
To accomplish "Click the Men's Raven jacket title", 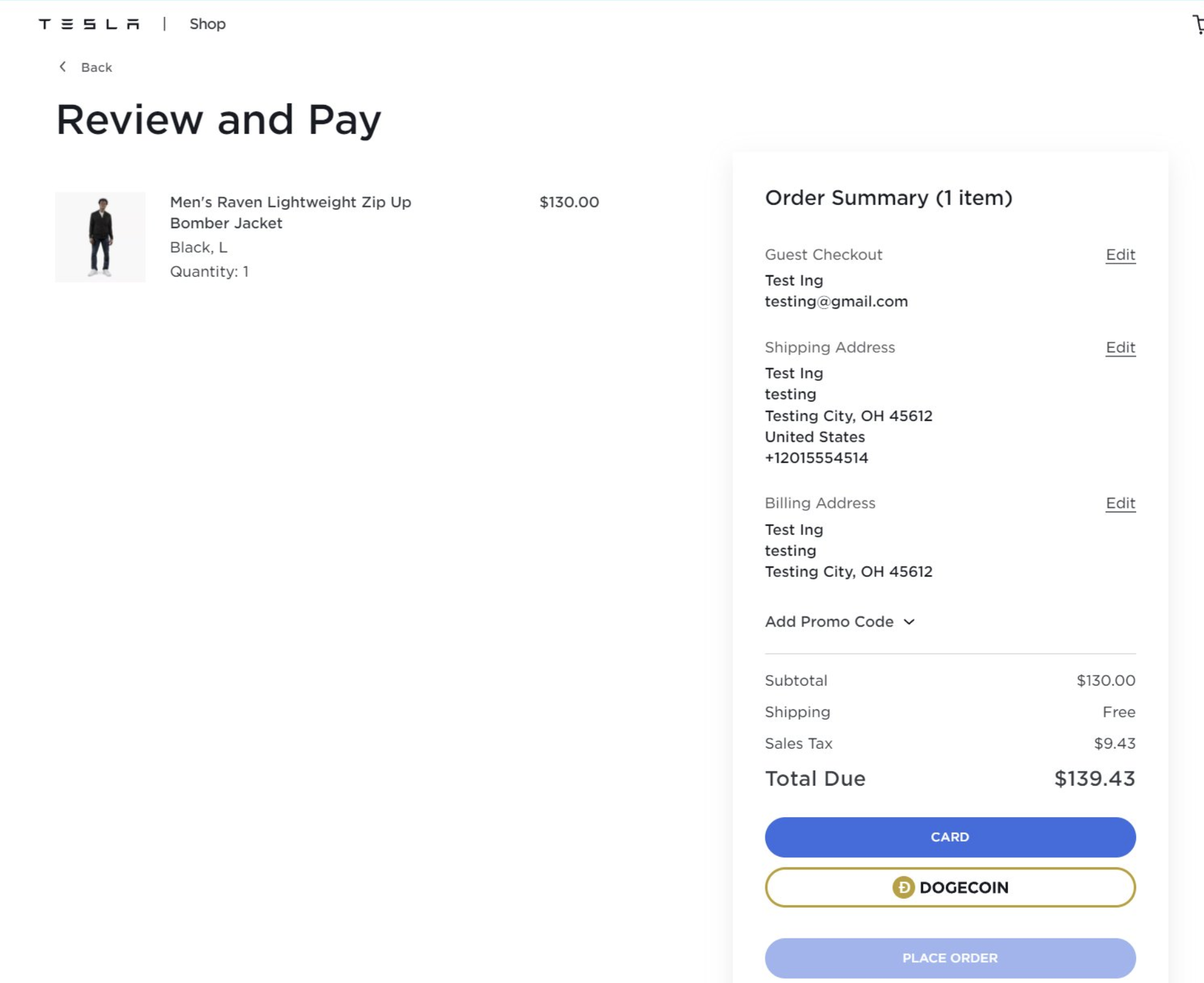I will click(x=290, y=212).
